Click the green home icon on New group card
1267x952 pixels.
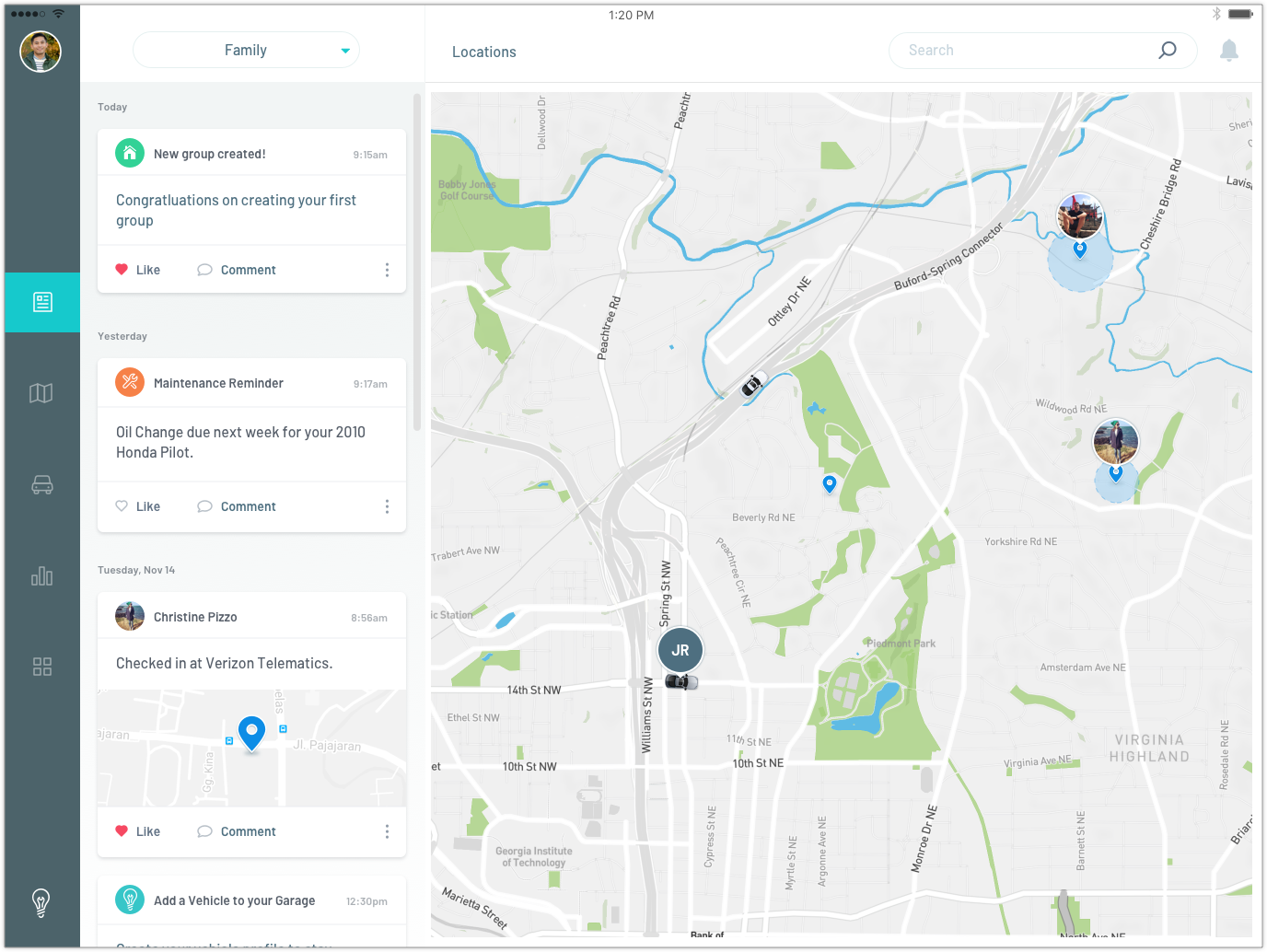click(130, 153)
